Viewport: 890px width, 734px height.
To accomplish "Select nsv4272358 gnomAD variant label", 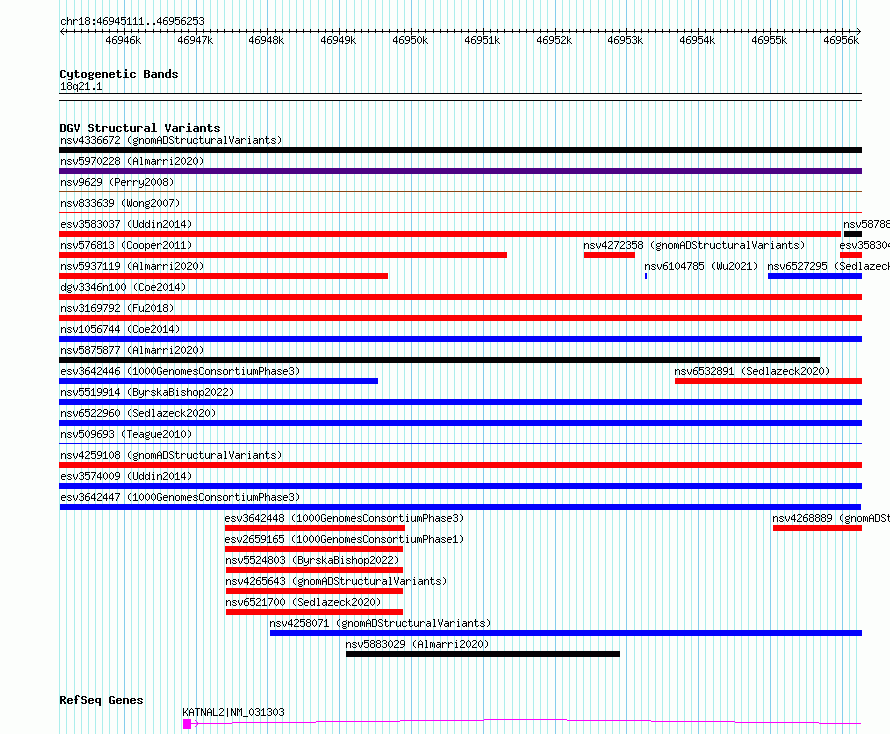I will 694,245.
